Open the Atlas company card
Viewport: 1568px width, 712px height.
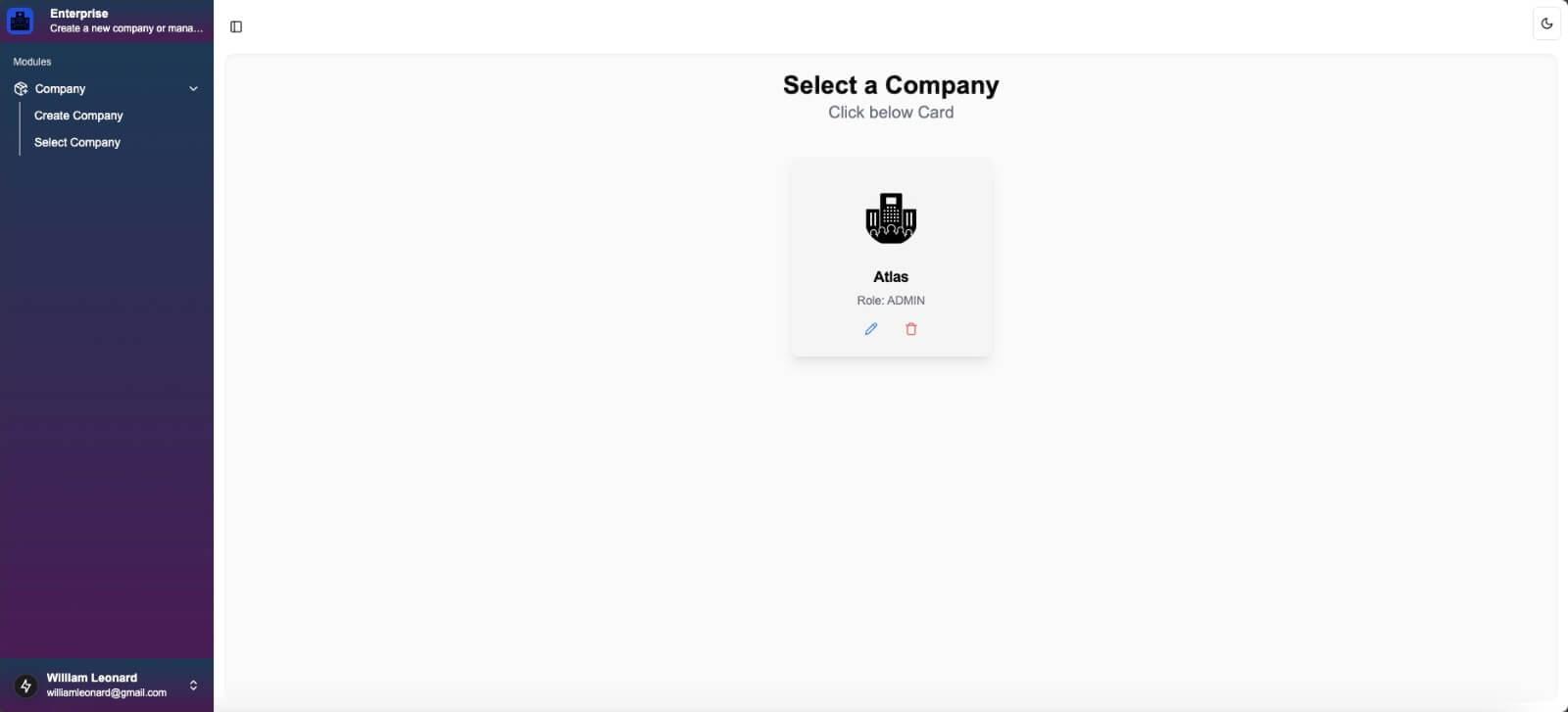click(890, 257)
